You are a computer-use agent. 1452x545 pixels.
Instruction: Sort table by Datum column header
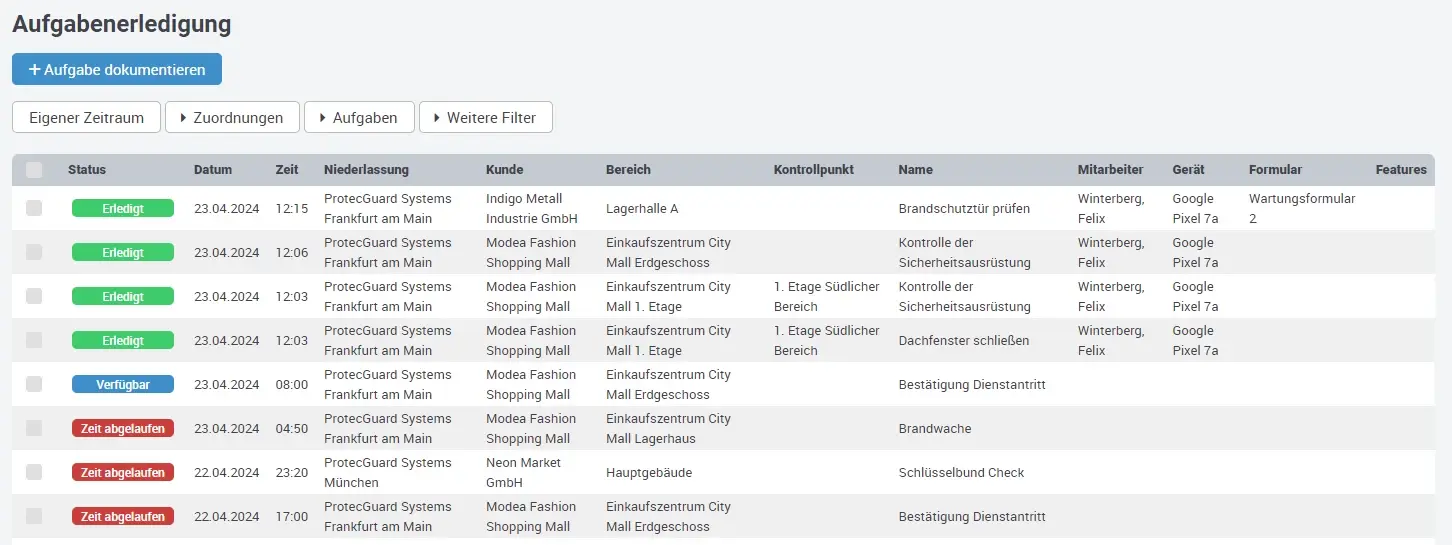click(213, 170)
